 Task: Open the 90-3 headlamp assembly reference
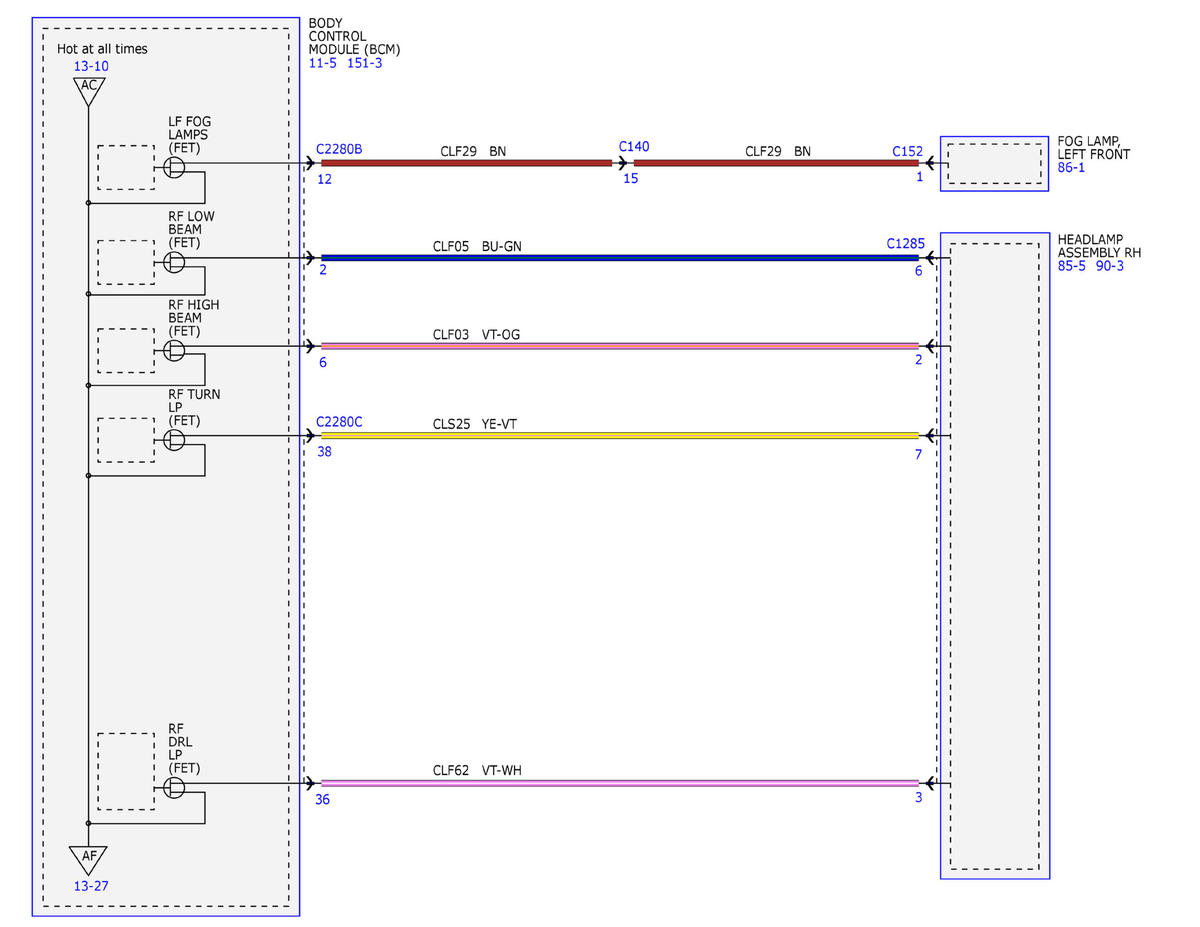(1110, 266)
